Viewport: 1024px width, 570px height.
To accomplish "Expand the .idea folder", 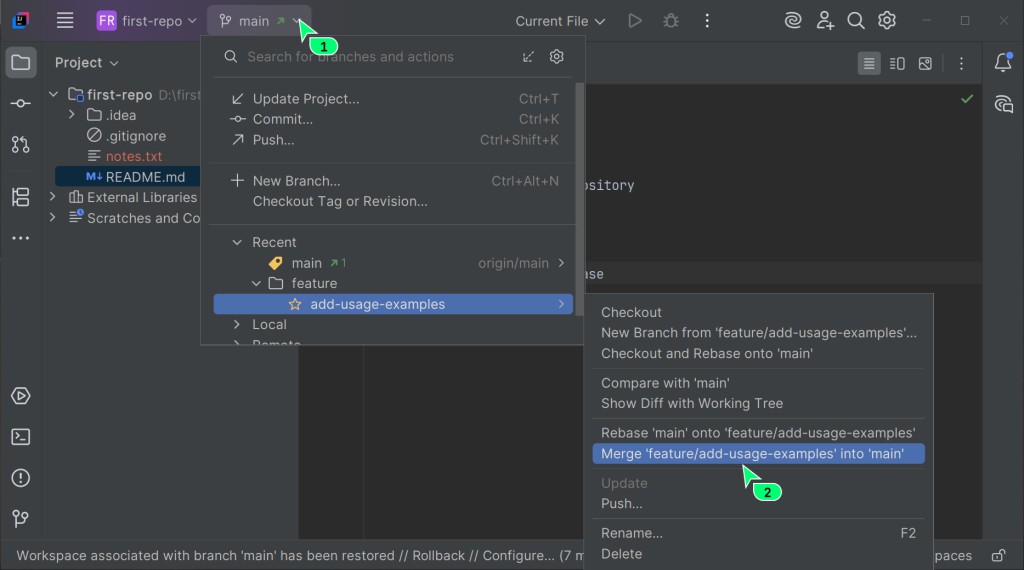I will 72,115.
